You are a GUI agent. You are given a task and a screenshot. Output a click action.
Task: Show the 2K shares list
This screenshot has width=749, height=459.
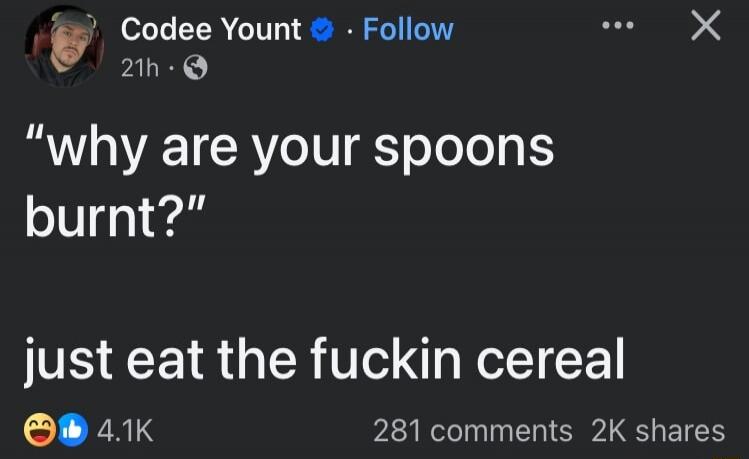click(x=658, y=431)
